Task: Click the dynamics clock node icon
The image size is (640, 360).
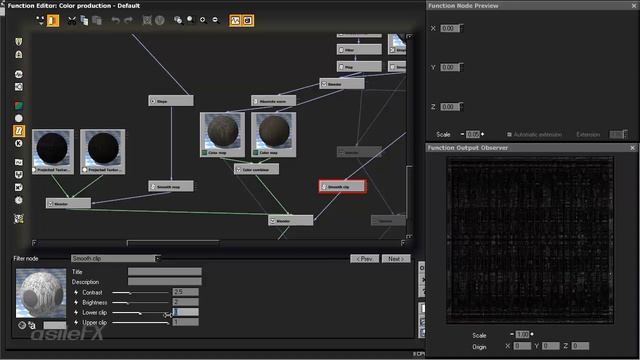Action: coord(19,200)
